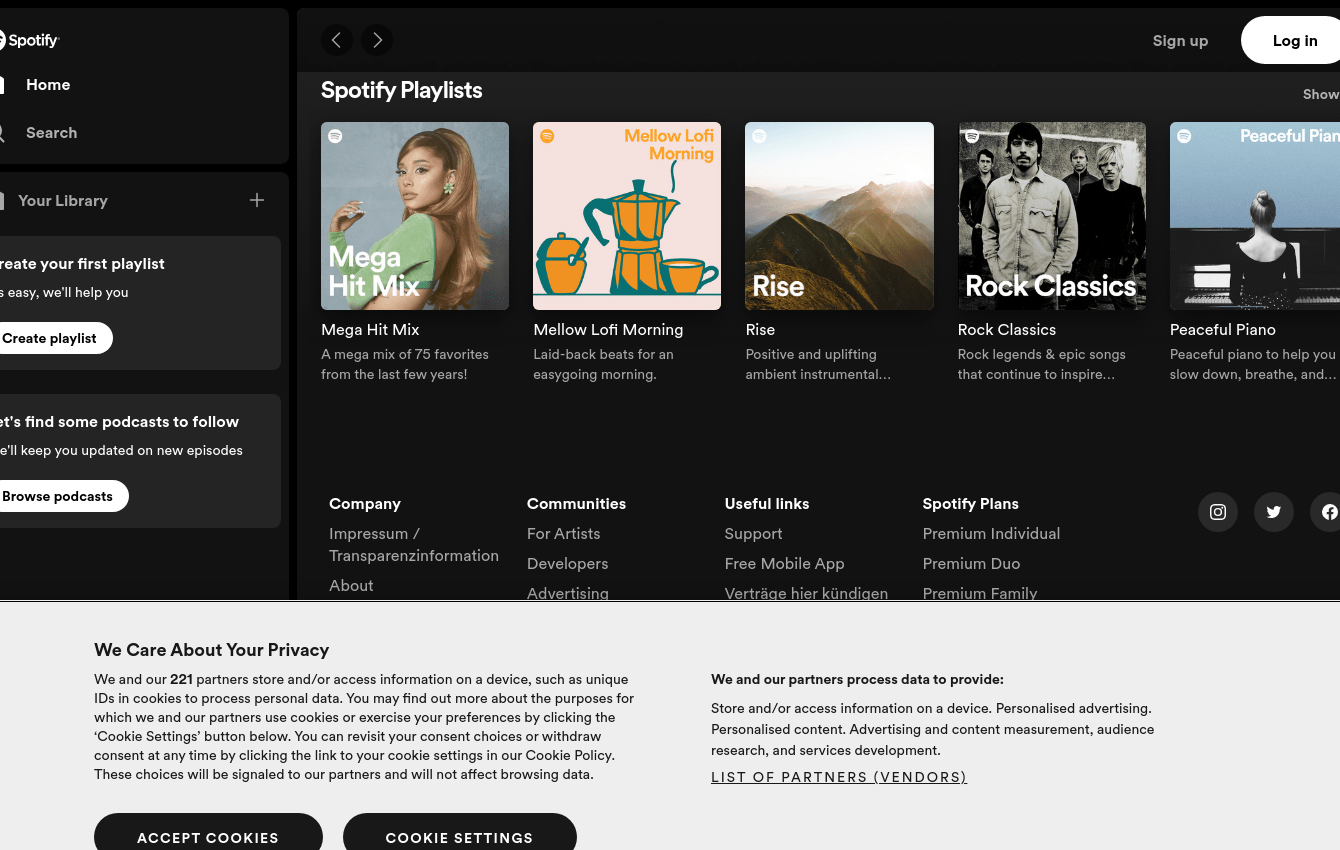Go back with the left arrow button

tap(337, 40)
